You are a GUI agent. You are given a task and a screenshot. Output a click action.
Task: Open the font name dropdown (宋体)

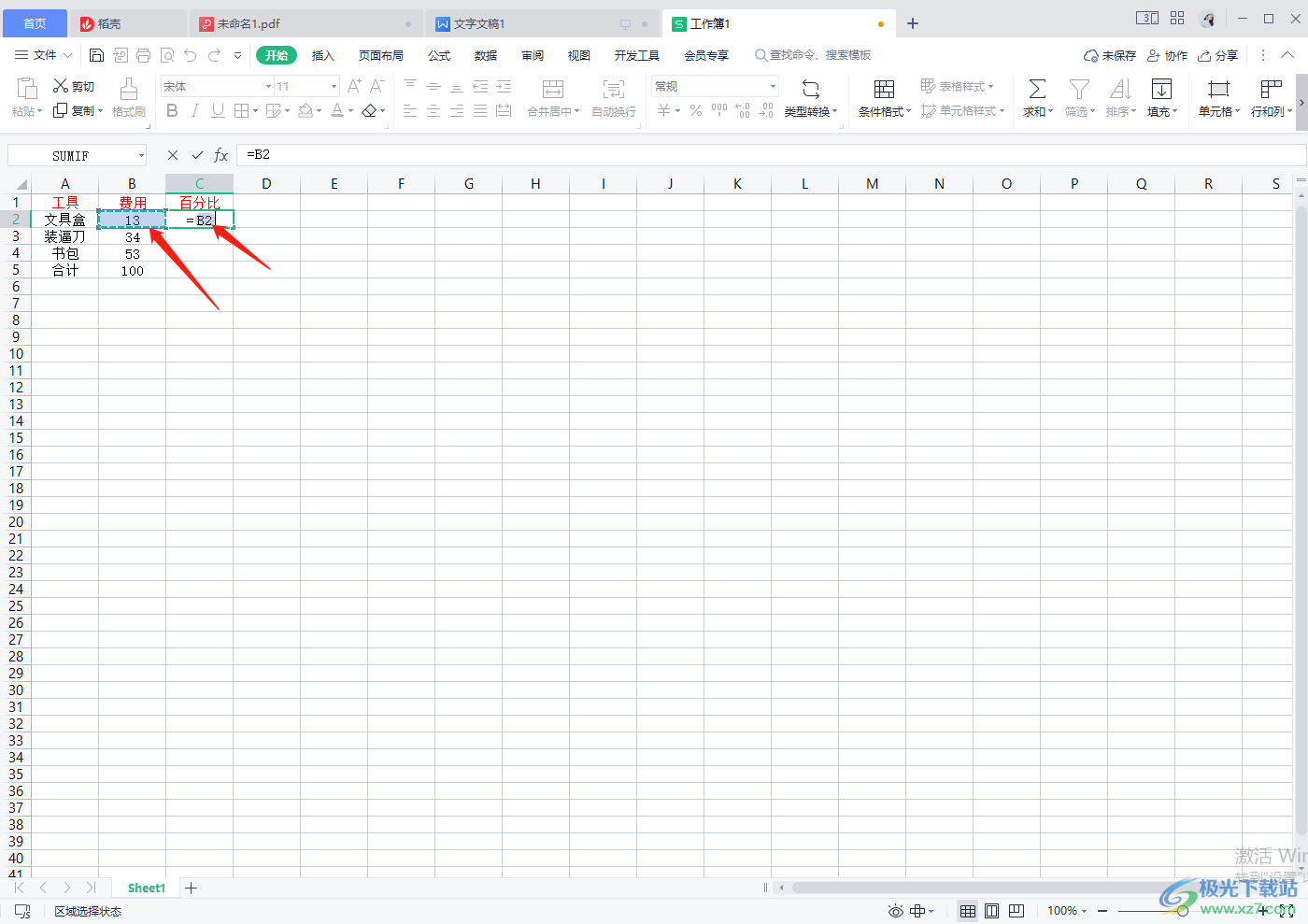coord(269,86)
